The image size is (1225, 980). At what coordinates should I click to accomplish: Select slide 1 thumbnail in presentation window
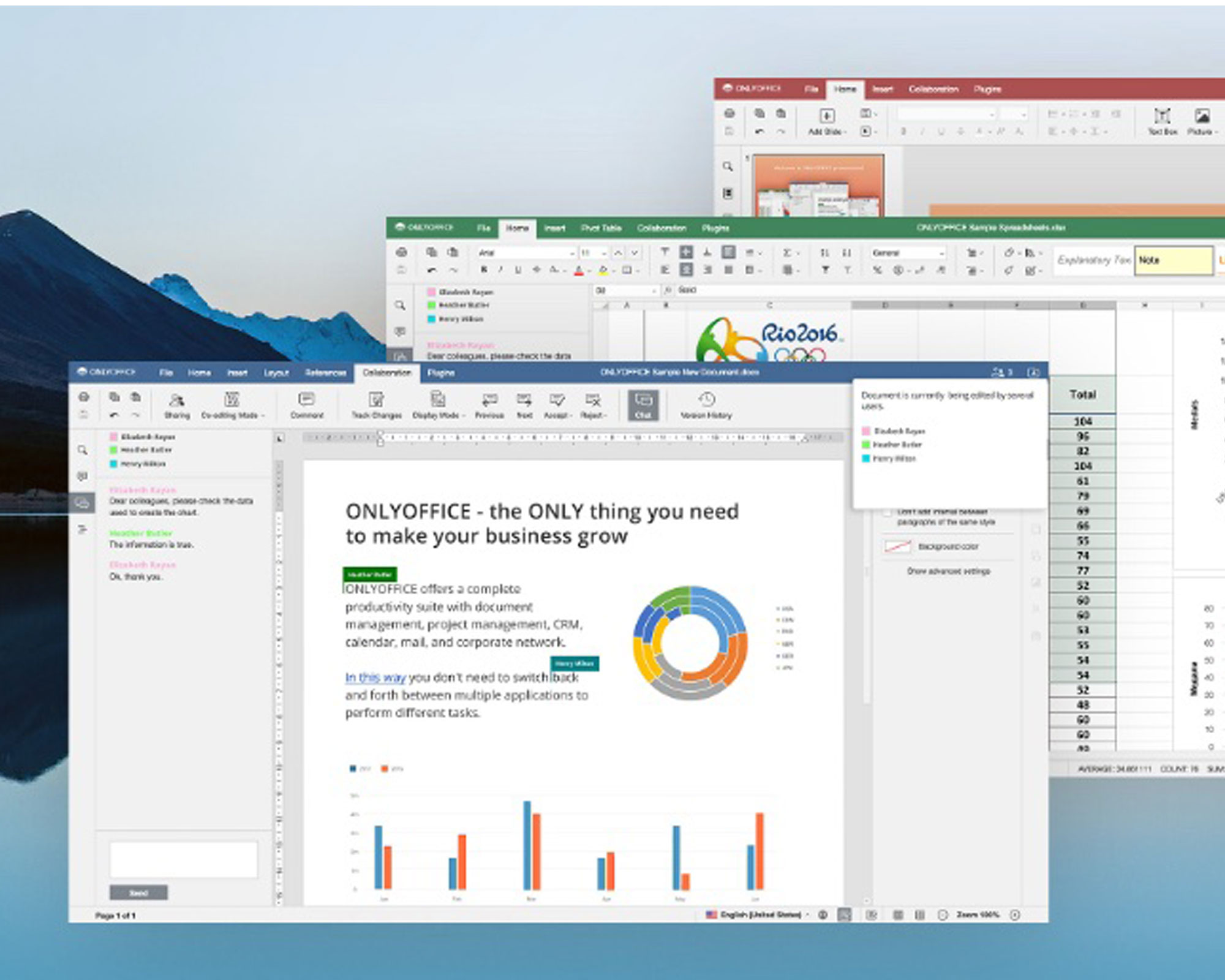click(x=818, y=185)
